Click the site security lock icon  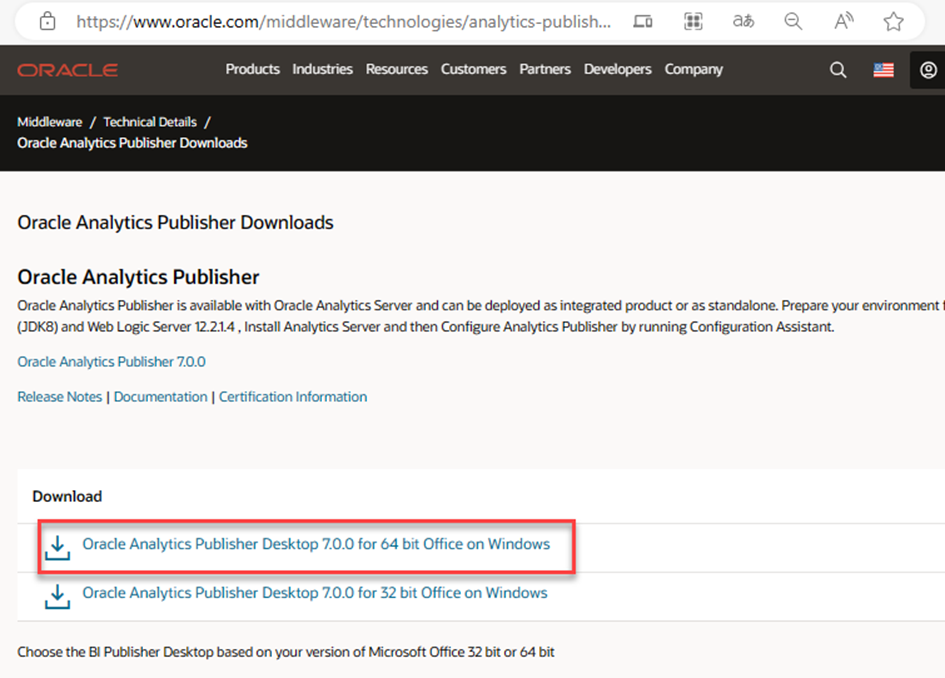[47, 22]
